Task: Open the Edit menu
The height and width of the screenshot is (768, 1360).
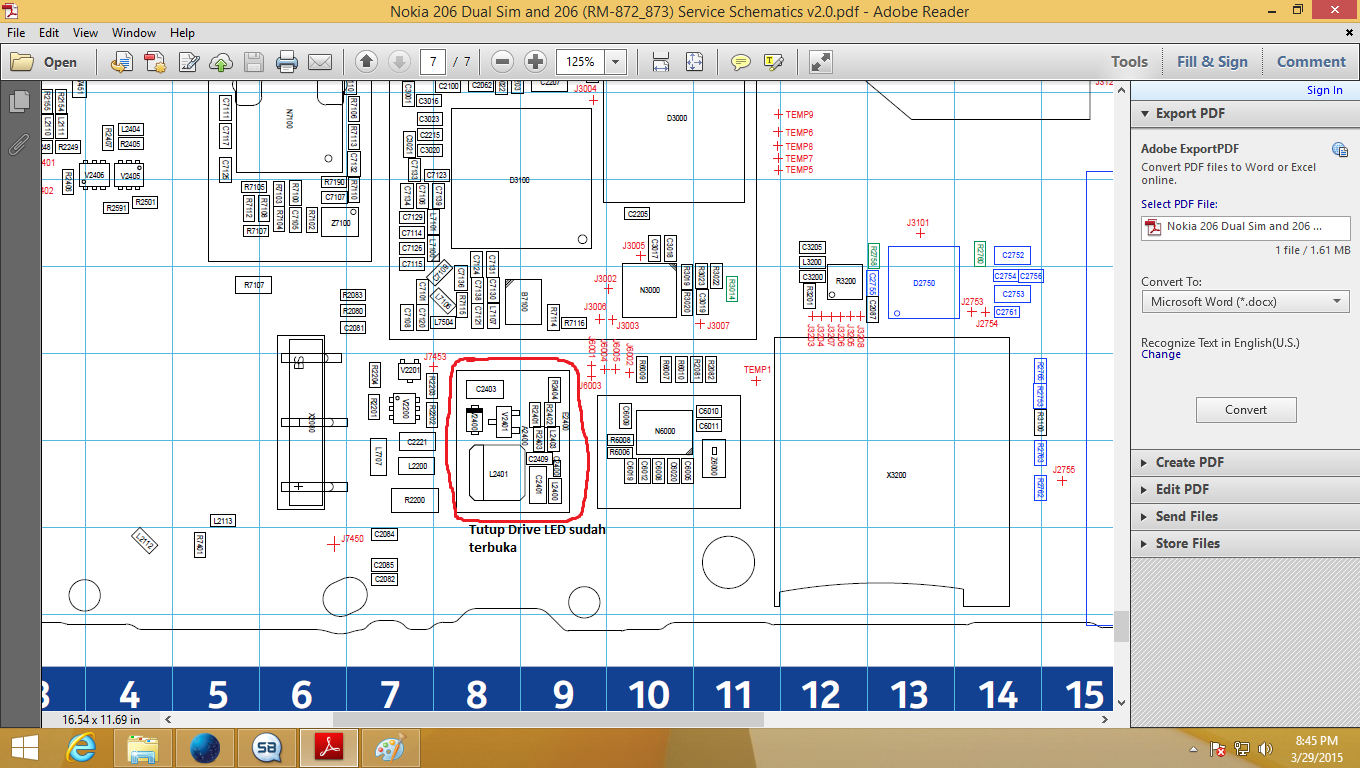Action: coord(49,33)
